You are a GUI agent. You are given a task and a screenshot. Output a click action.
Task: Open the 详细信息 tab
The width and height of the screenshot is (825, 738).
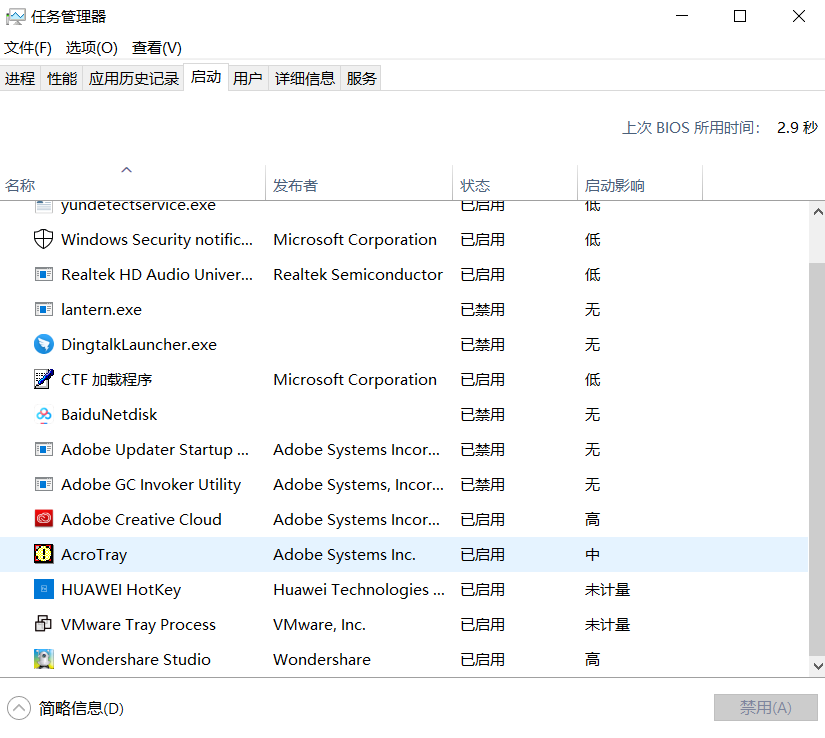click(x=305, y=77)
